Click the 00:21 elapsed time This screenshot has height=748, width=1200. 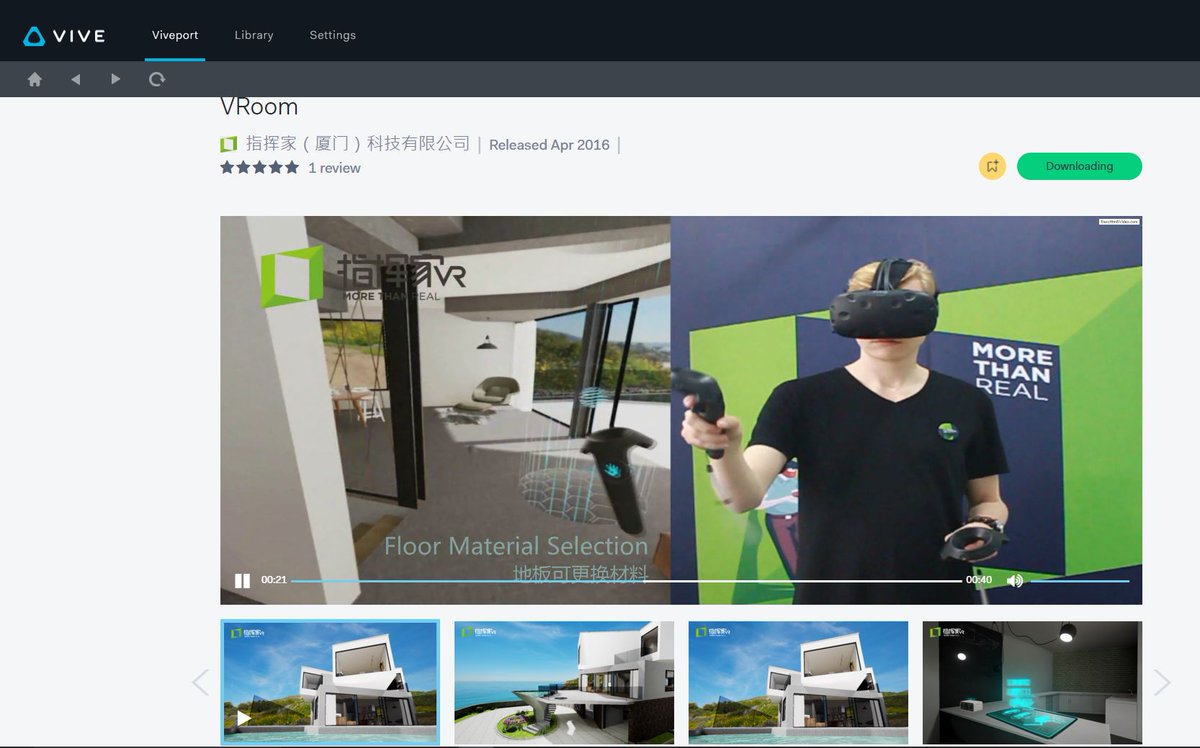coord(274,580)
